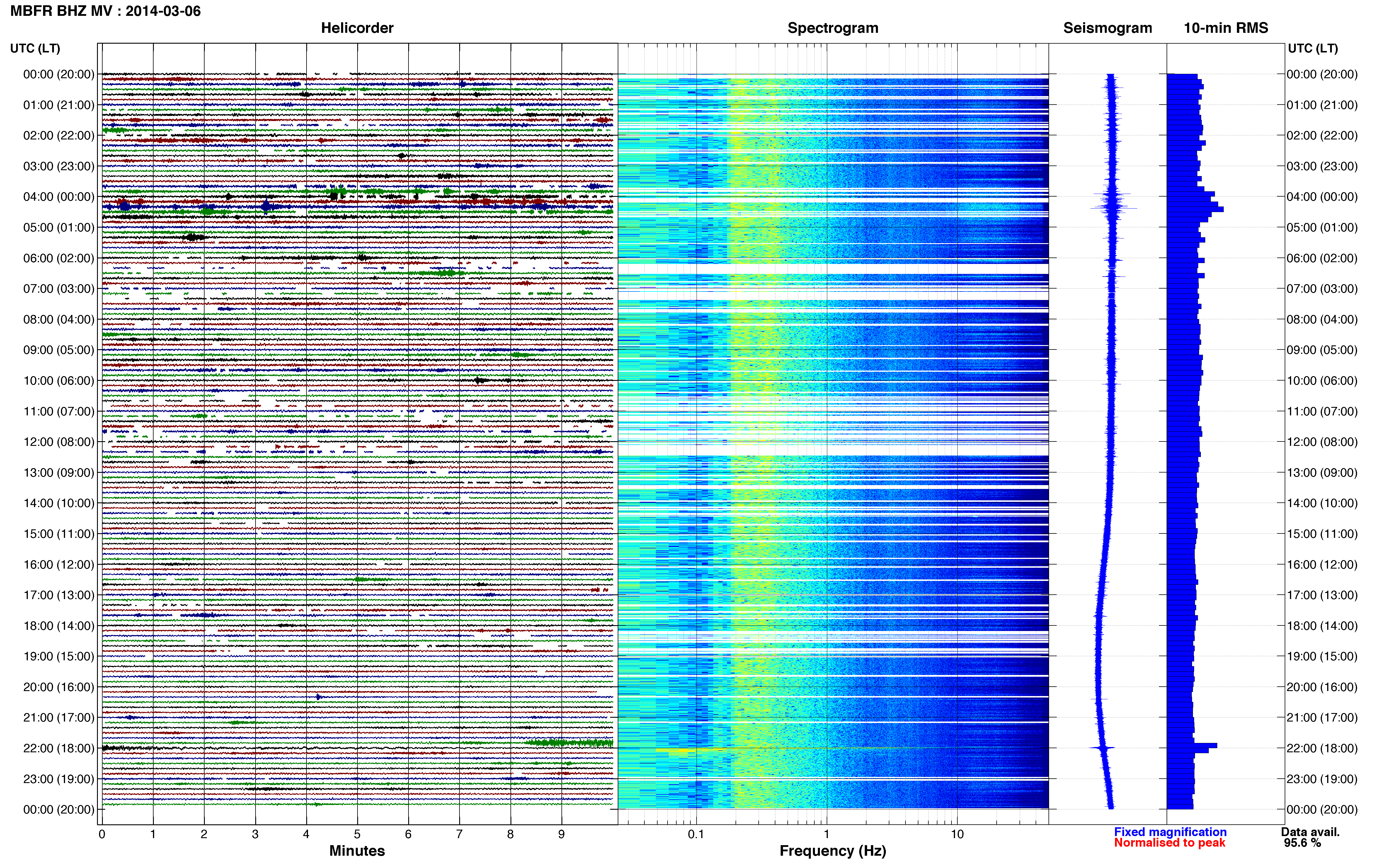This screenshot has height=868, width=1389.
Task: Select the 'Helicorder' panel heading
Action: coord(357,28)
